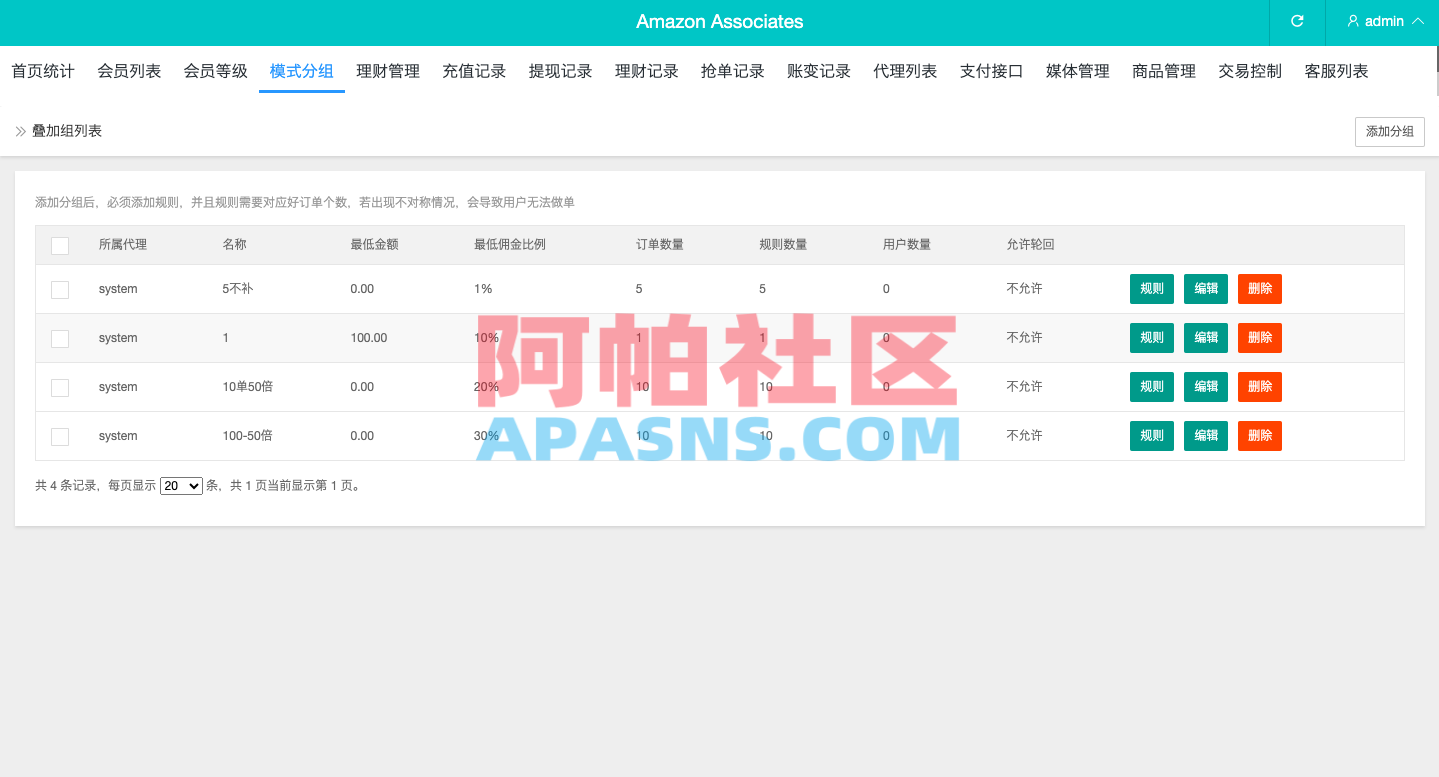Click the refresh icon in header

click(x=1297, y=21)
